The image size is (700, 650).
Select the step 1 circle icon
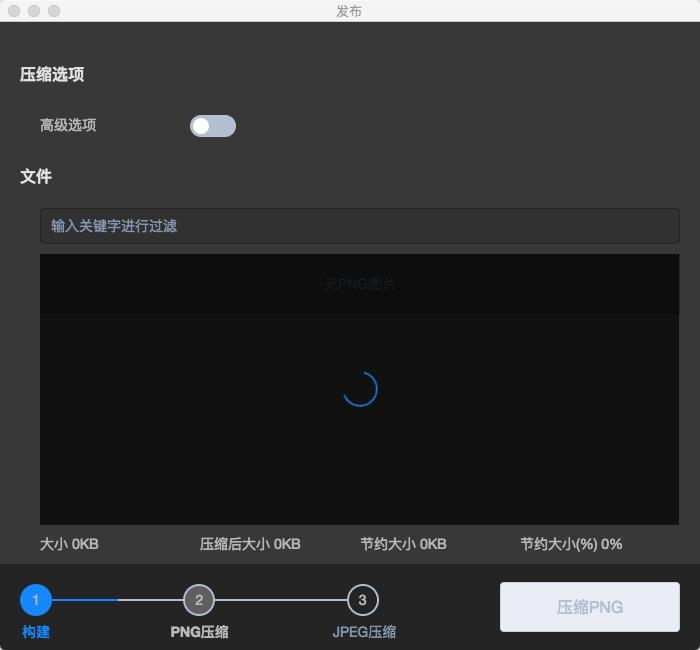pos(36,600)
